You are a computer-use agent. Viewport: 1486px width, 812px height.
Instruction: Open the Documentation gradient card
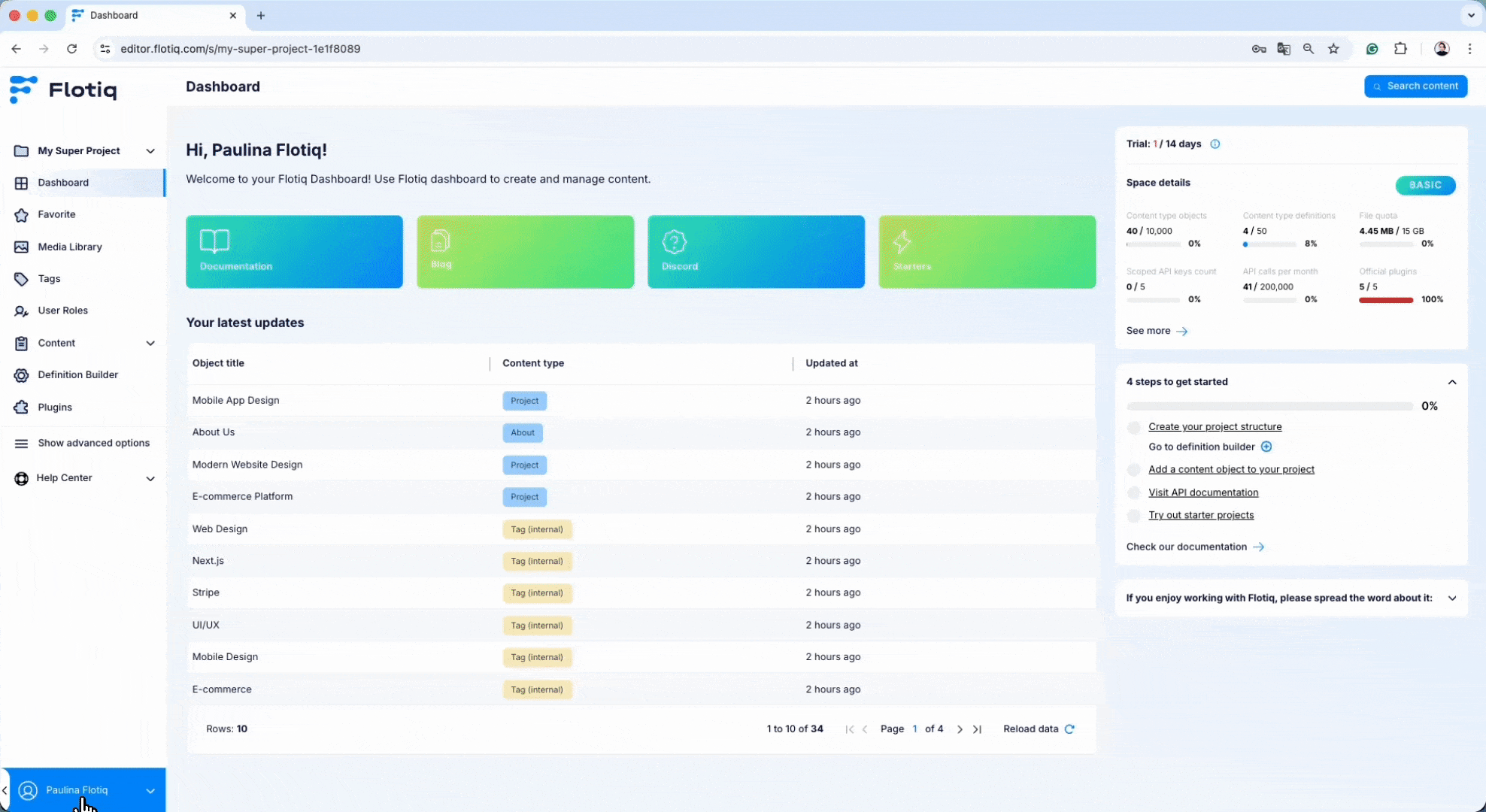click(294, 252)
